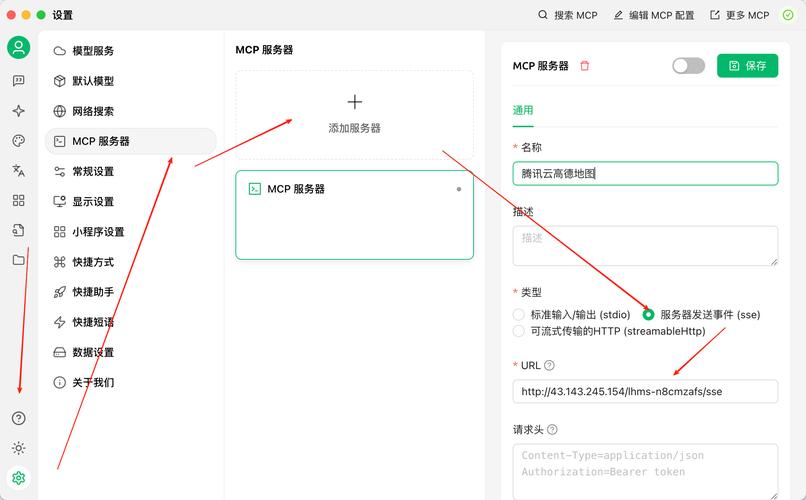Click the green 保存 button

(747, 66)
